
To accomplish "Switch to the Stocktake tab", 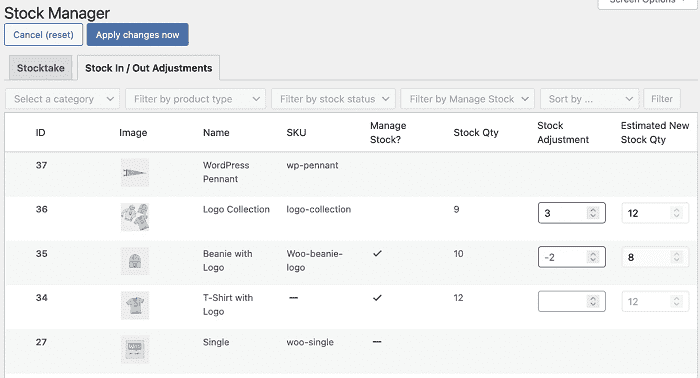I will pos(41,68).
